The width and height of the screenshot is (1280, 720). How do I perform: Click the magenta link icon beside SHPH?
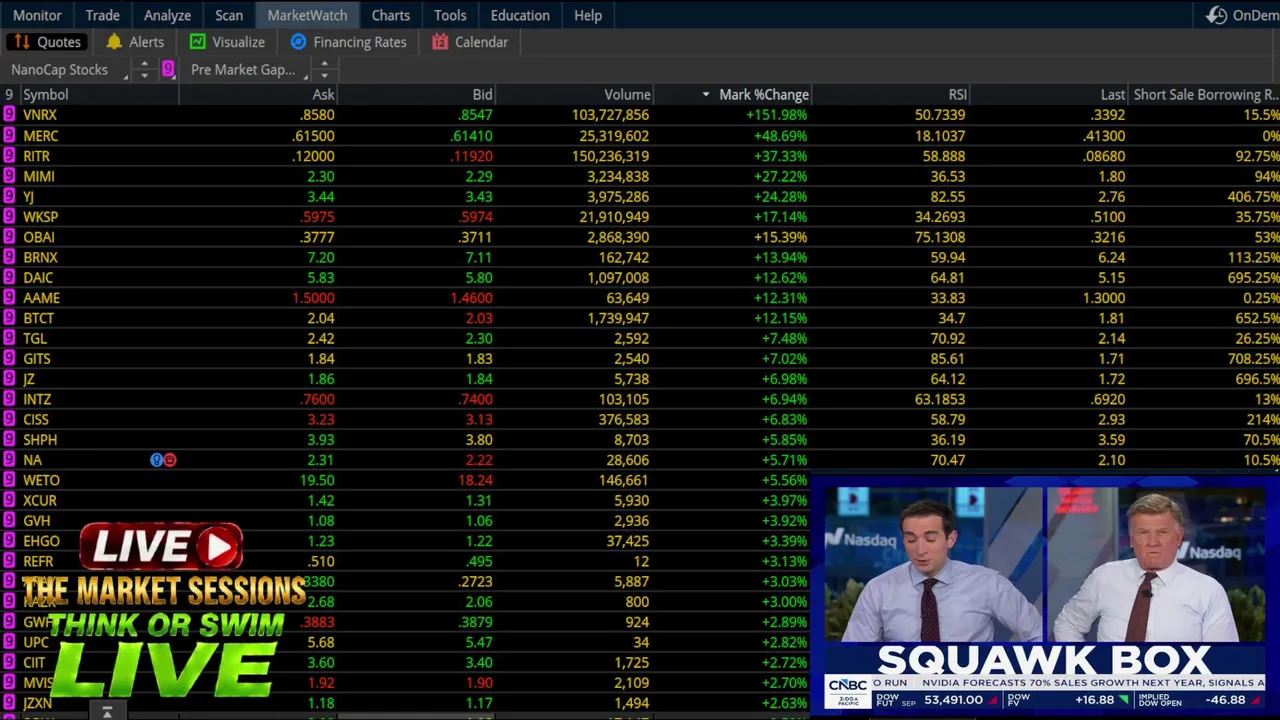(x=9, y=439)
